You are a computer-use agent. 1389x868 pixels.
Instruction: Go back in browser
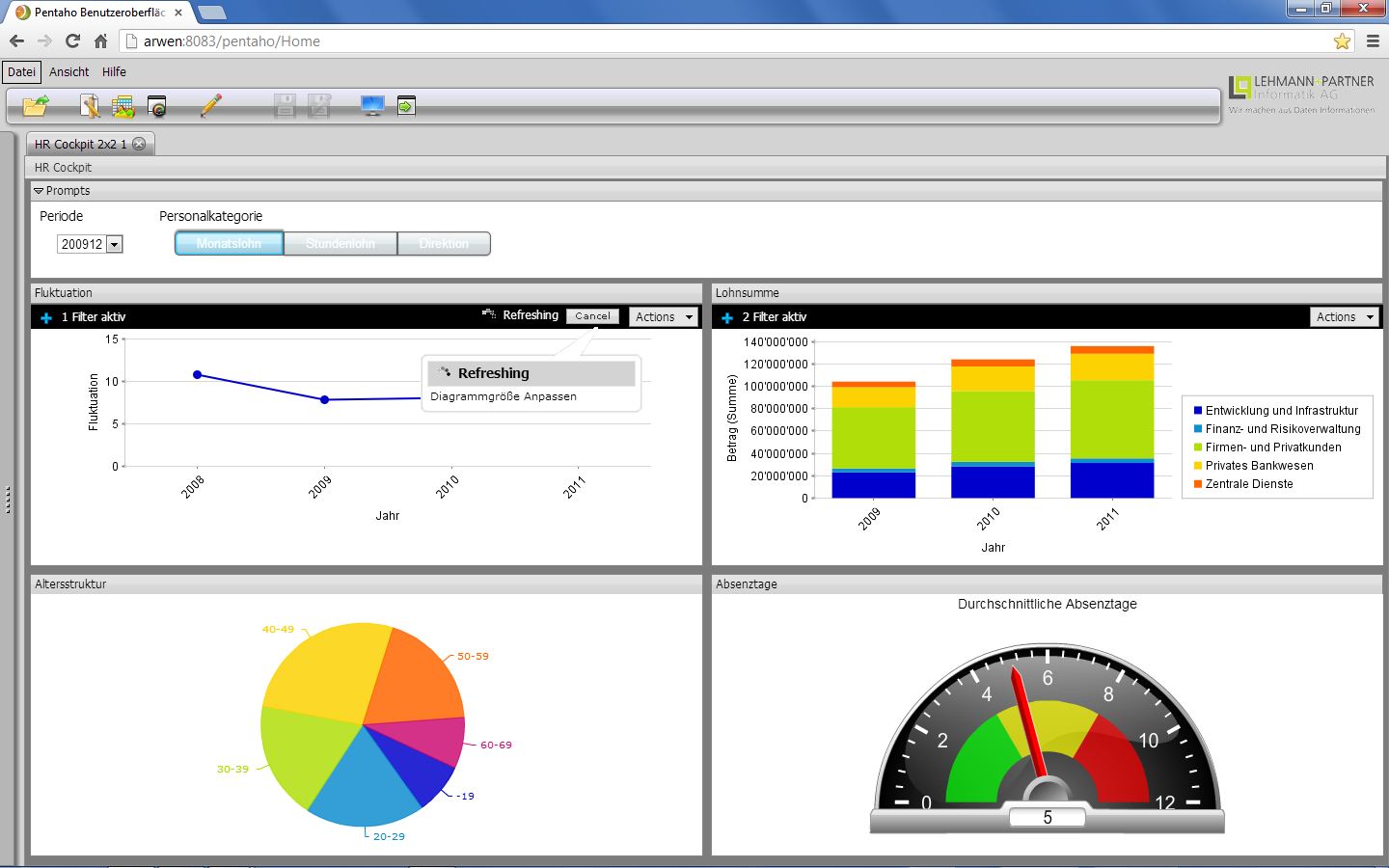[x=16, y=41]
